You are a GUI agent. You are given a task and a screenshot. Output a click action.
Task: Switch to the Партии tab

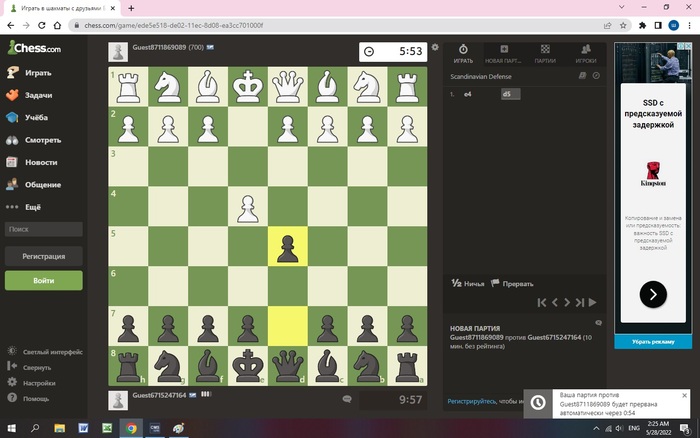pos(545,53)
